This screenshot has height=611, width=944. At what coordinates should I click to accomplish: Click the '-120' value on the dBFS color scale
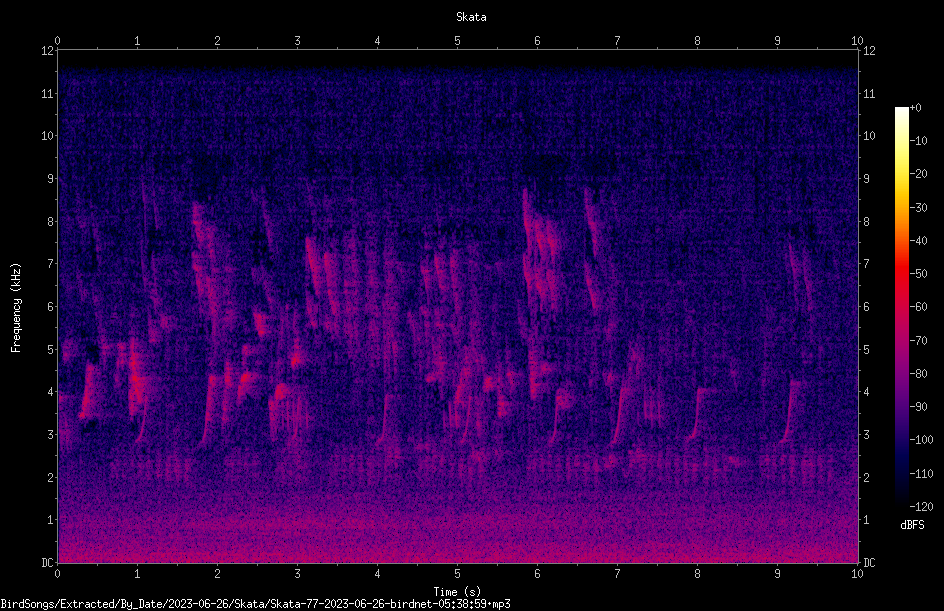coord(921,507)
